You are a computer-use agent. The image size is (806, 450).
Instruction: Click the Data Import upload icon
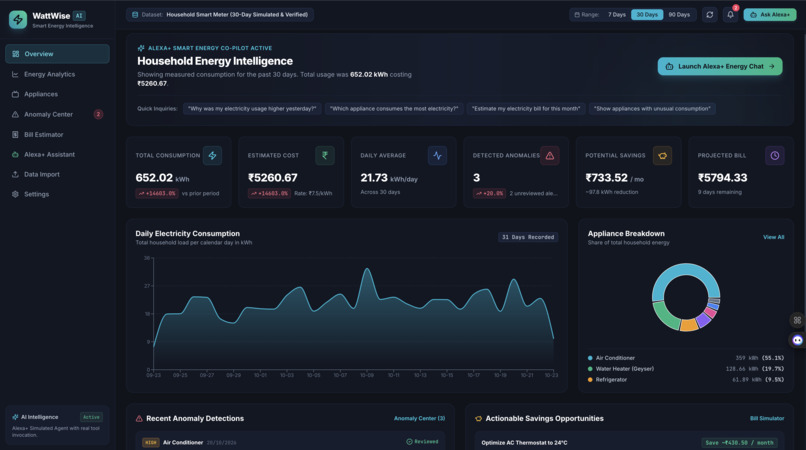[x=15, y=174]
